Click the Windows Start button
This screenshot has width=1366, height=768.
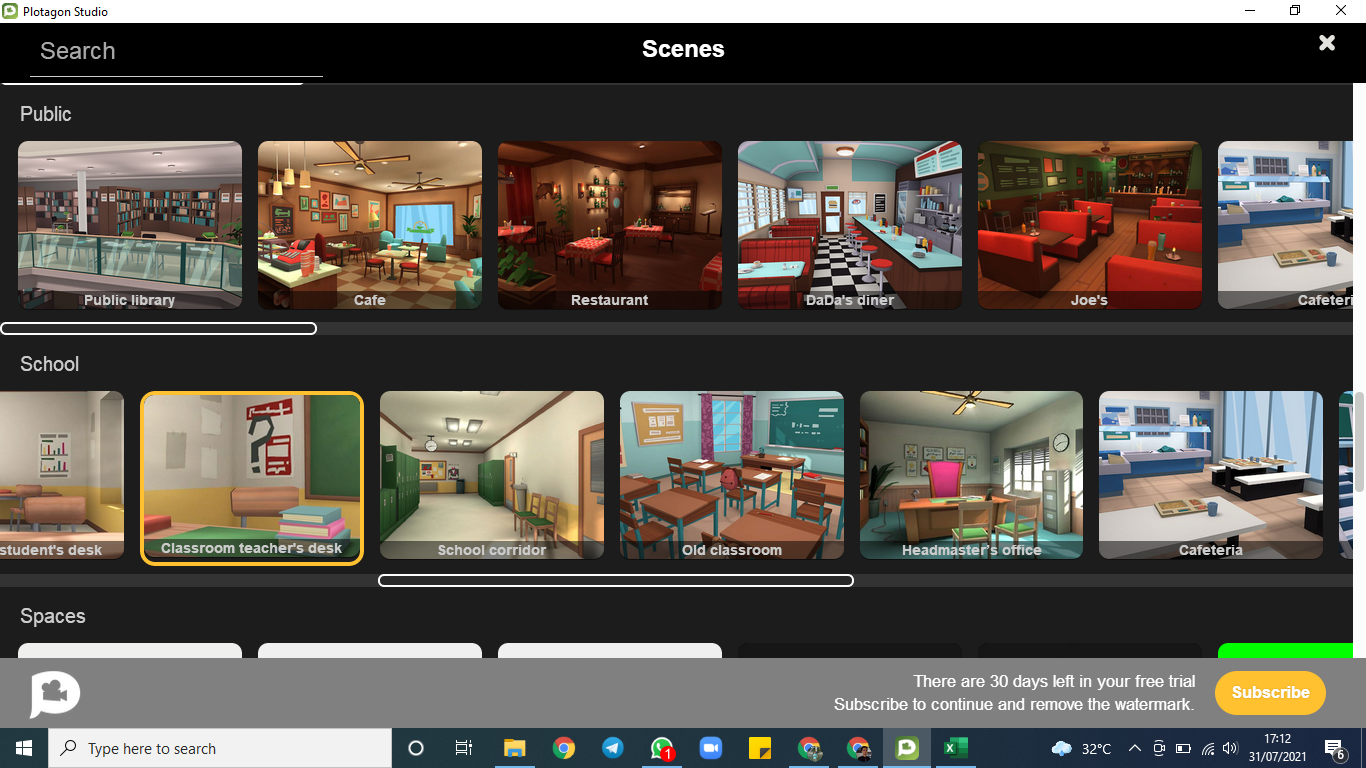coord(24,748)
